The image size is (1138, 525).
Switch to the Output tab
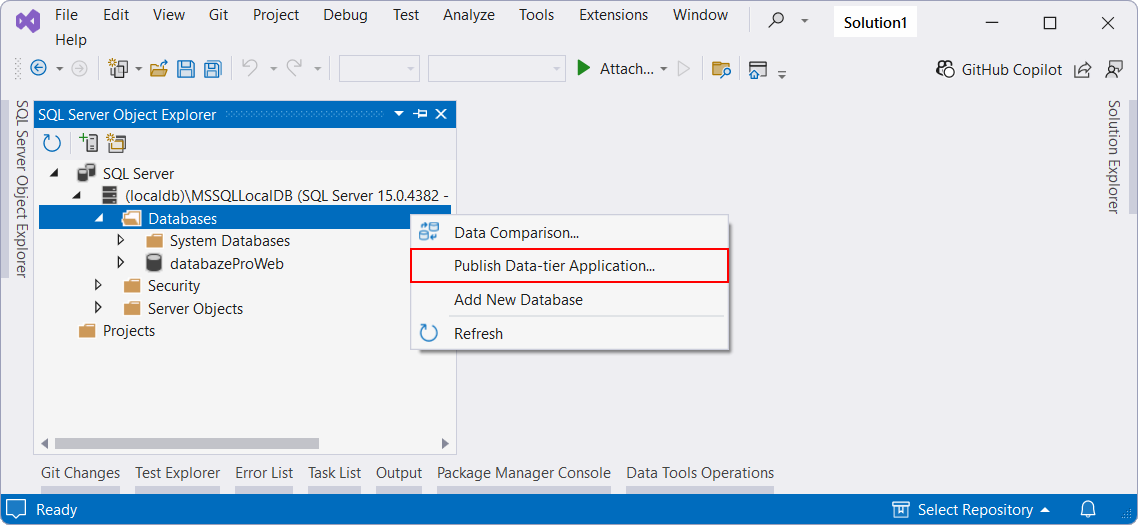398,473
